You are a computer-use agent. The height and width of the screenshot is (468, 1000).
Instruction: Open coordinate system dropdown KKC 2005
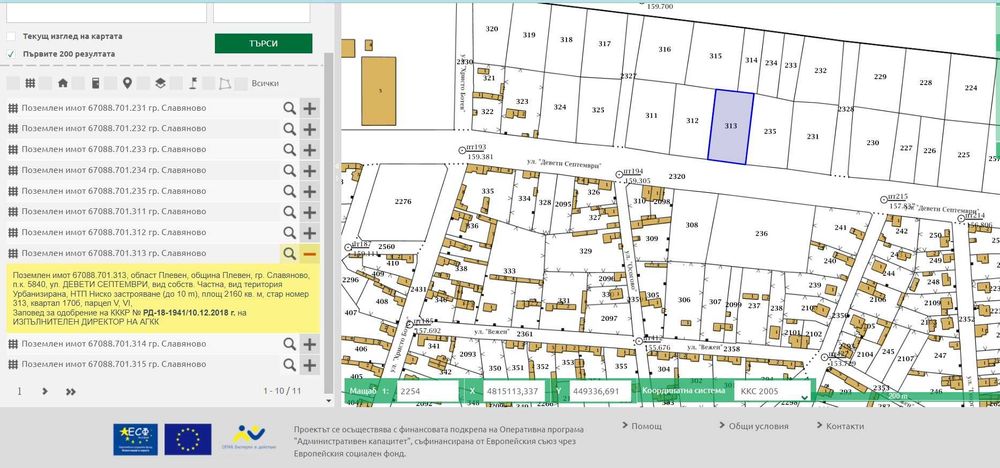pos(772,390)
